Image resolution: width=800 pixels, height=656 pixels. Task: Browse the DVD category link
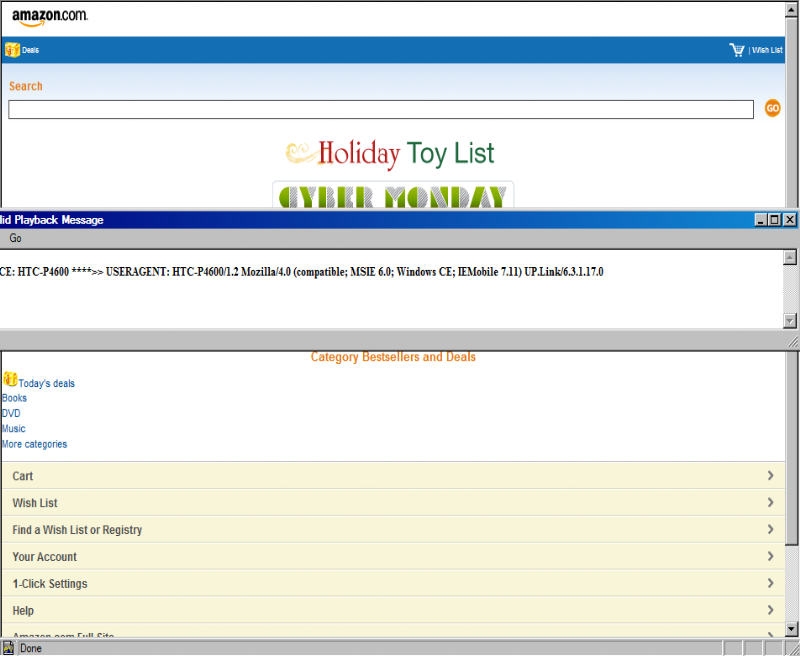click(11, 413)
